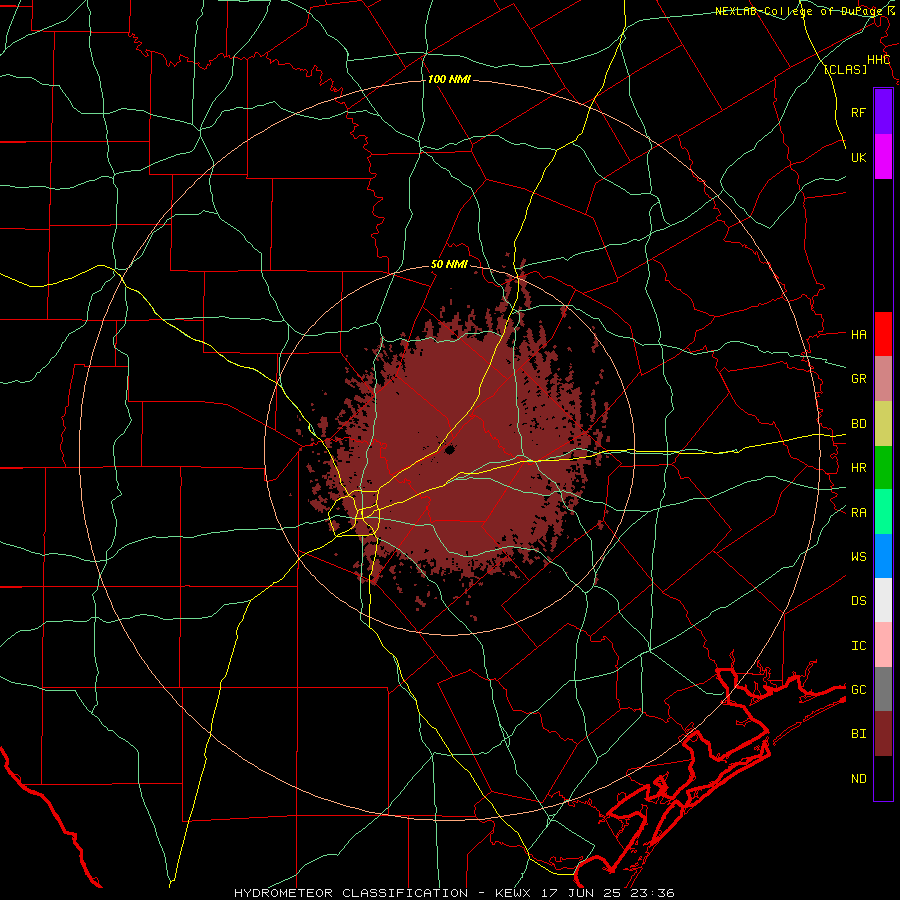Click the WS legend label
The height and width of the screenshot is (900, 900).
(x=858, y=556)
